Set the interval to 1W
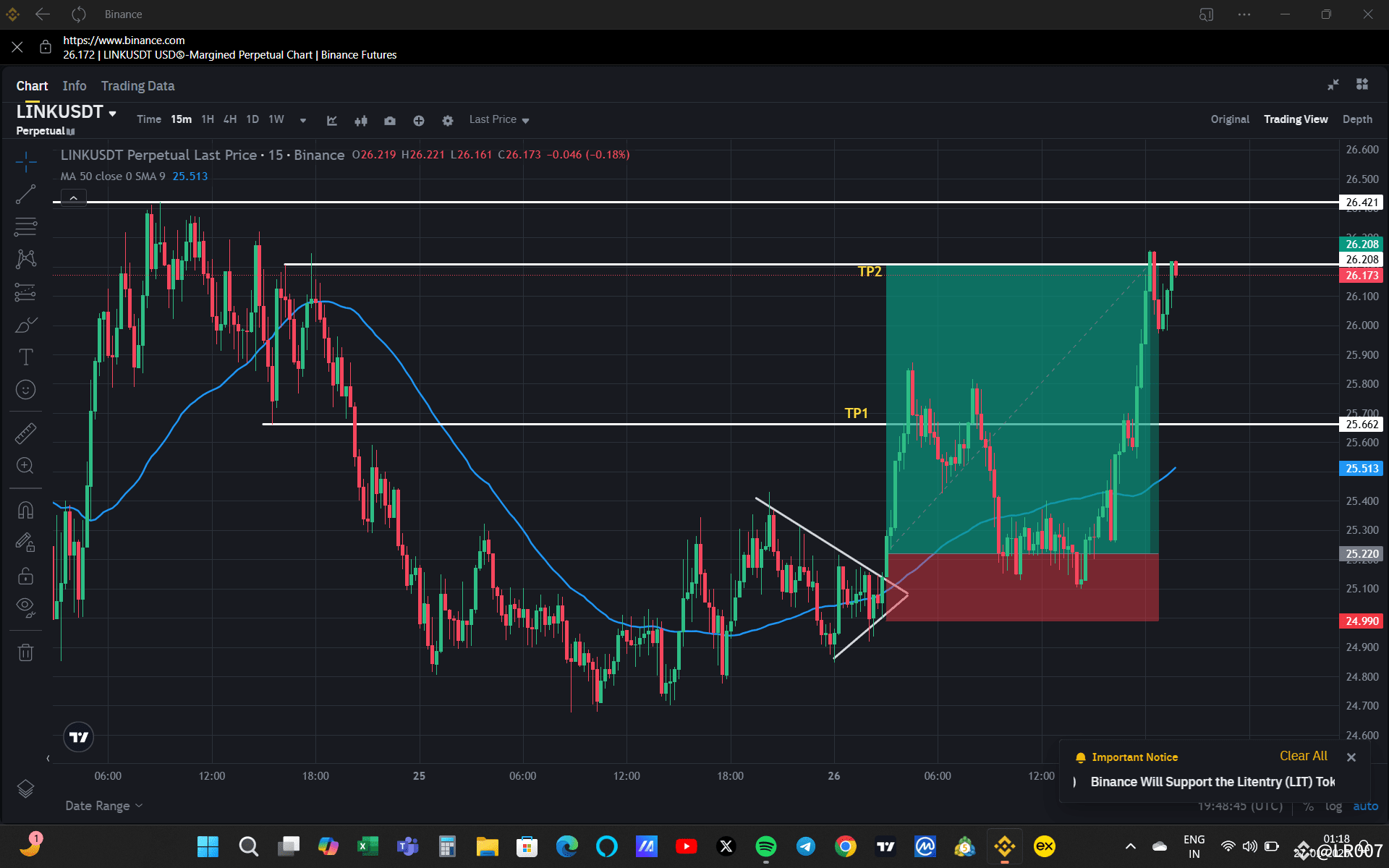The height and width of the screenshot is (868, 1389). click(276, 119)
